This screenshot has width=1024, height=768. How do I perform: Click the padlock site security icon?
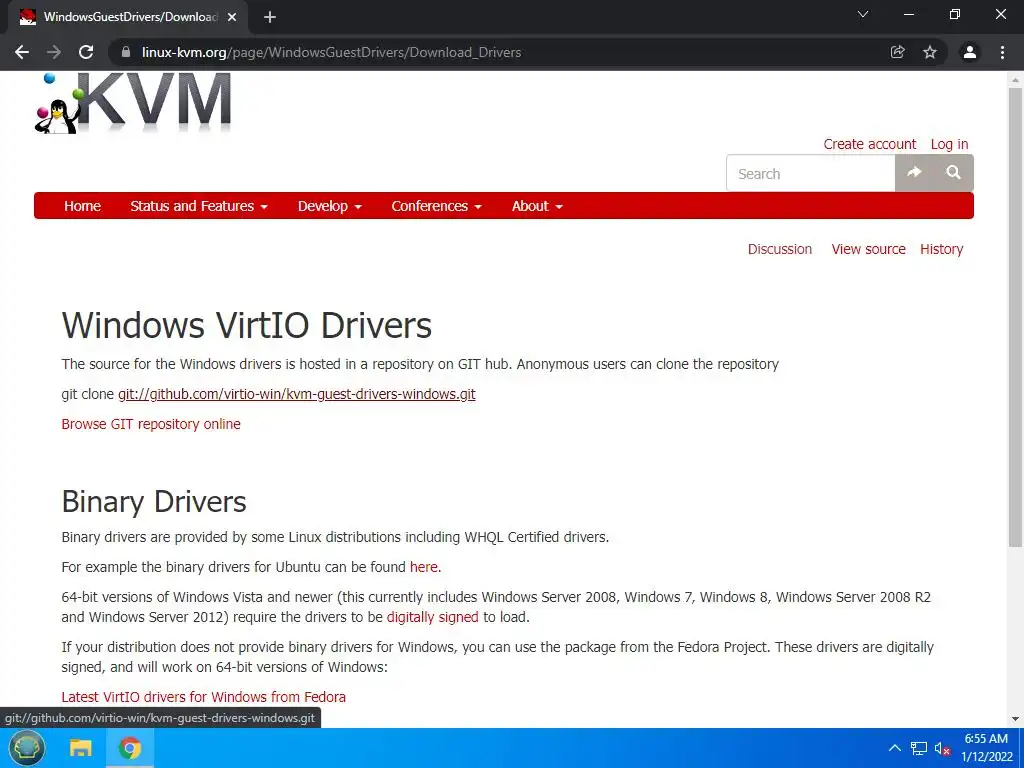[x=126, y=52]
